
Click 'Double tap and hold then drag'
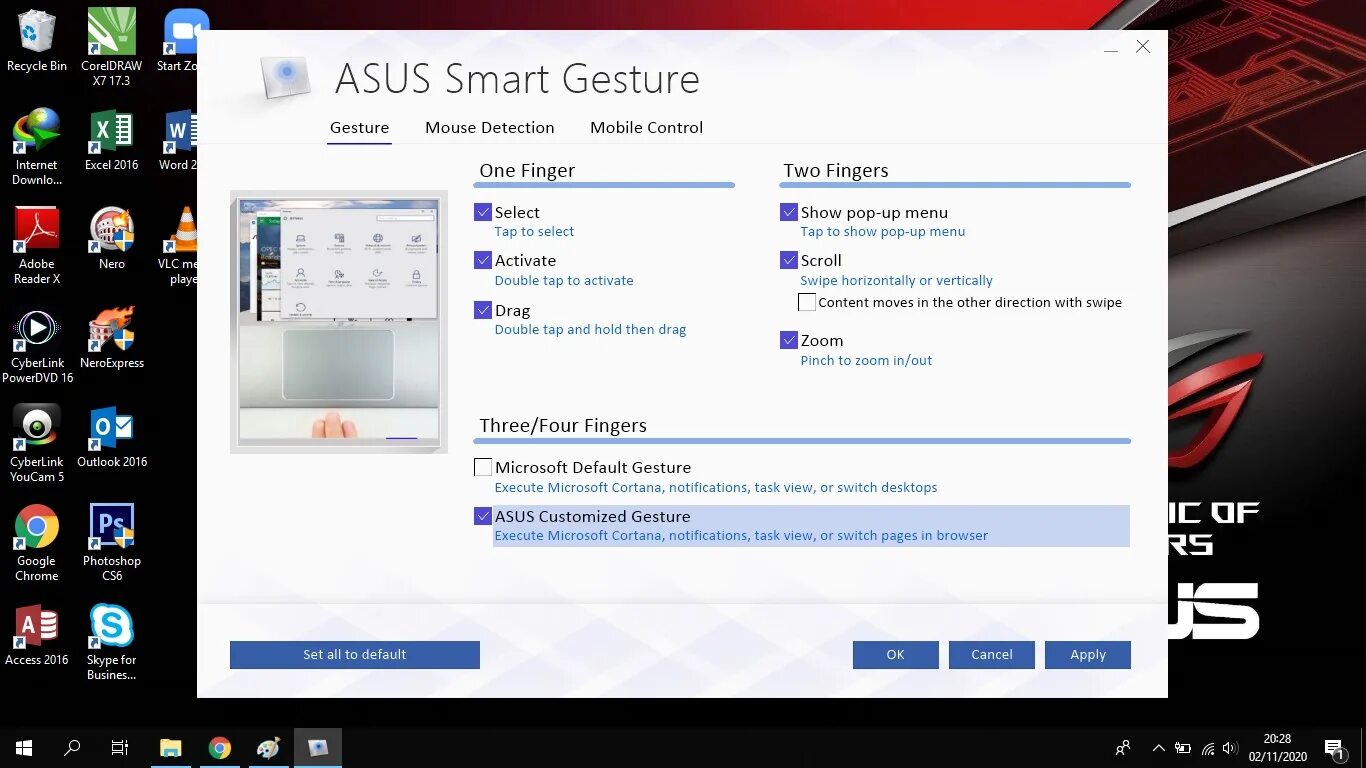pyautogui.click(x=590, y=330)
